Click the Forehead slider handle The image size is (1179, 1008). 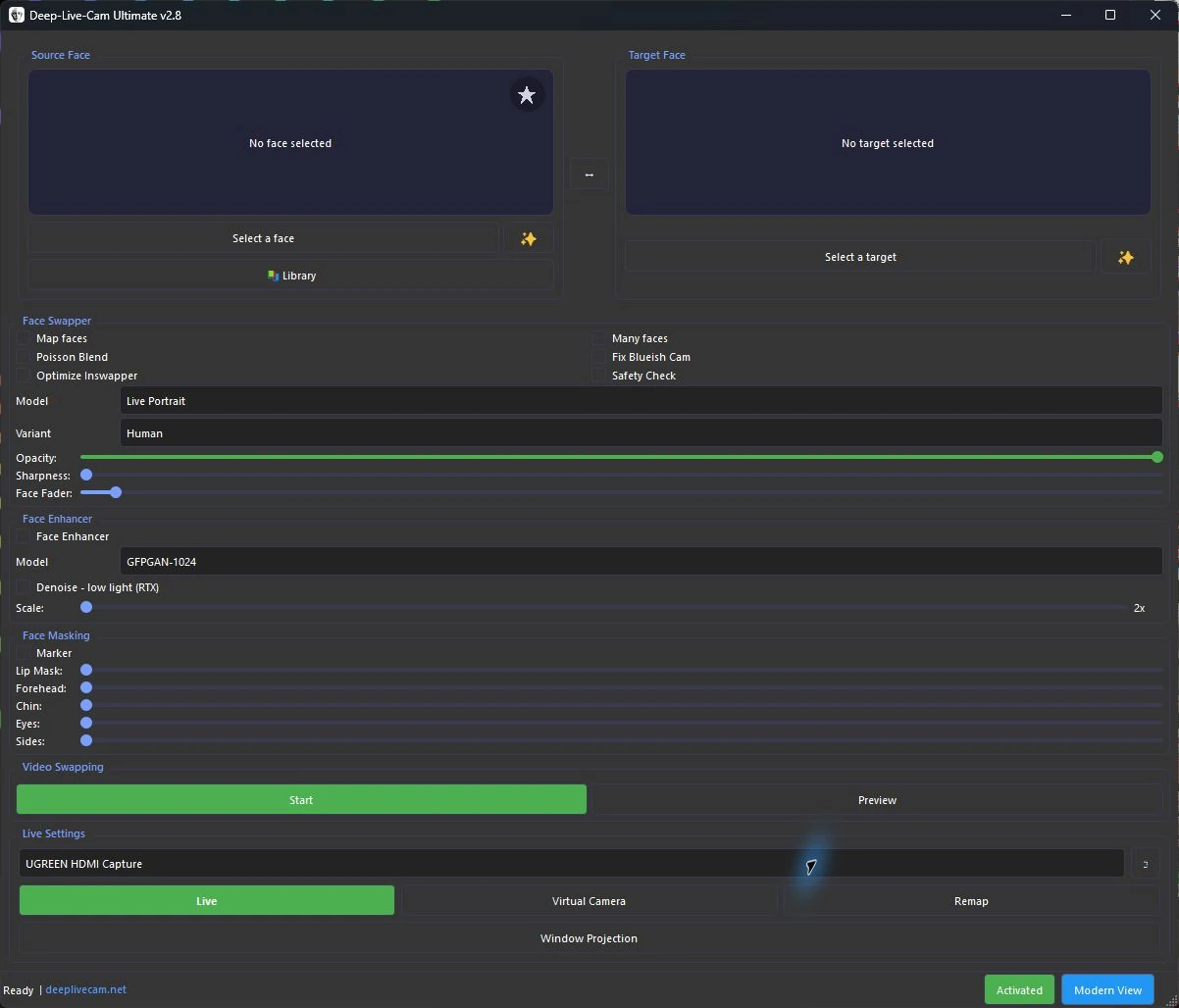(x=86, y=688)
